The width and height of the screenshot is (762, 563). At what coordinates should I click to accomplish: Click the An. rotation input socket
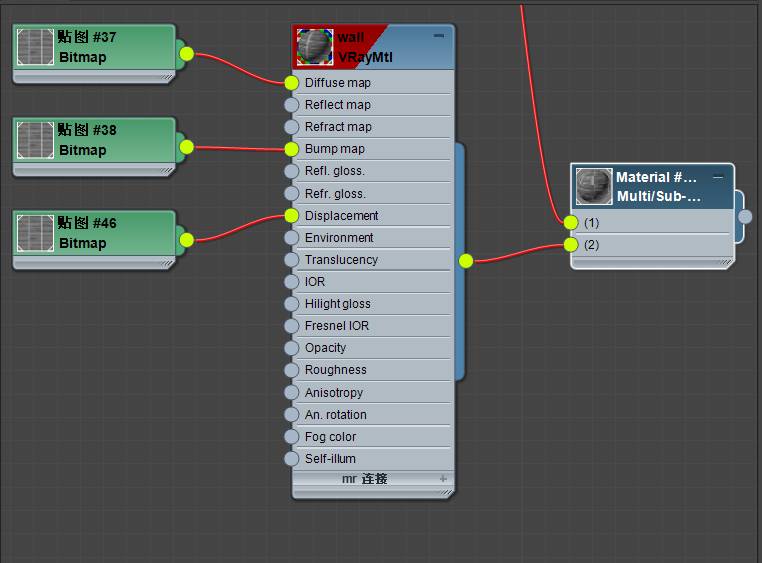291,414
